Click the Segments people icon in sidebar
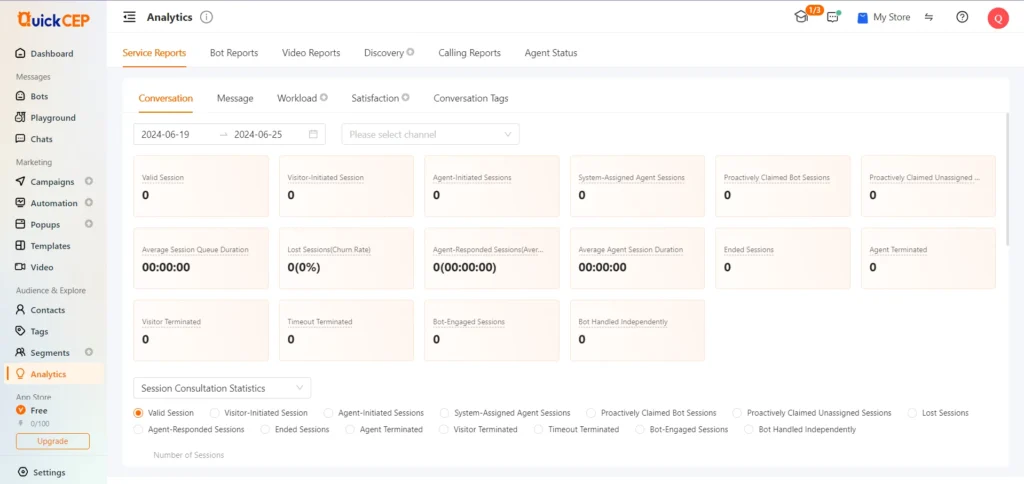Image resolution: width=1024 pixels, height=484 pixels. (x=20, y=353)
